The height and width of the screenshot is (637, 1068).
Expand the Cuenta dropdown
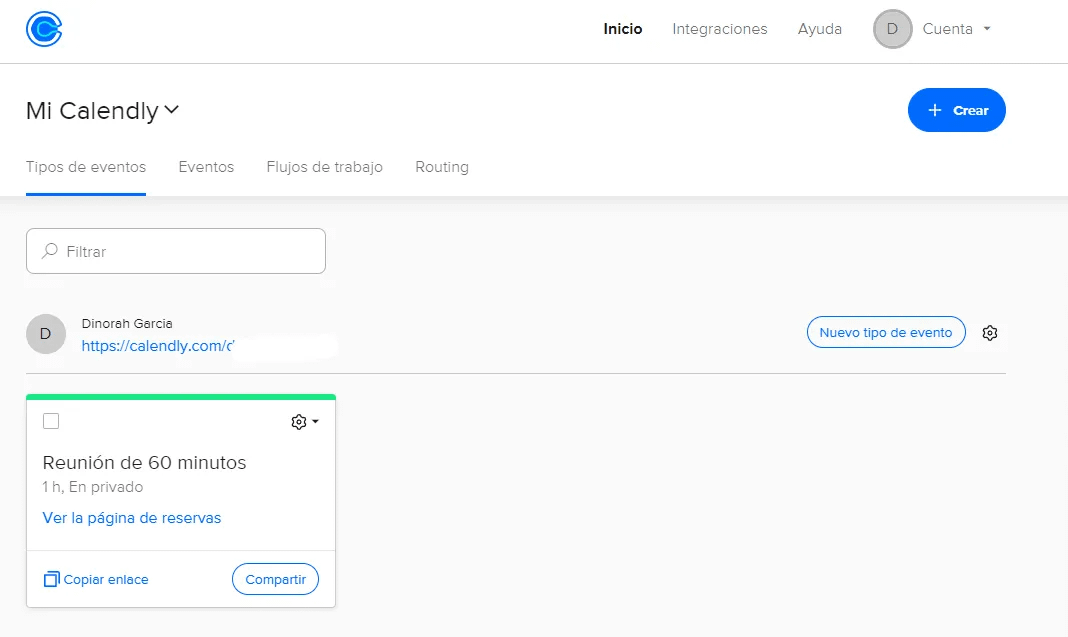point(956,29)
